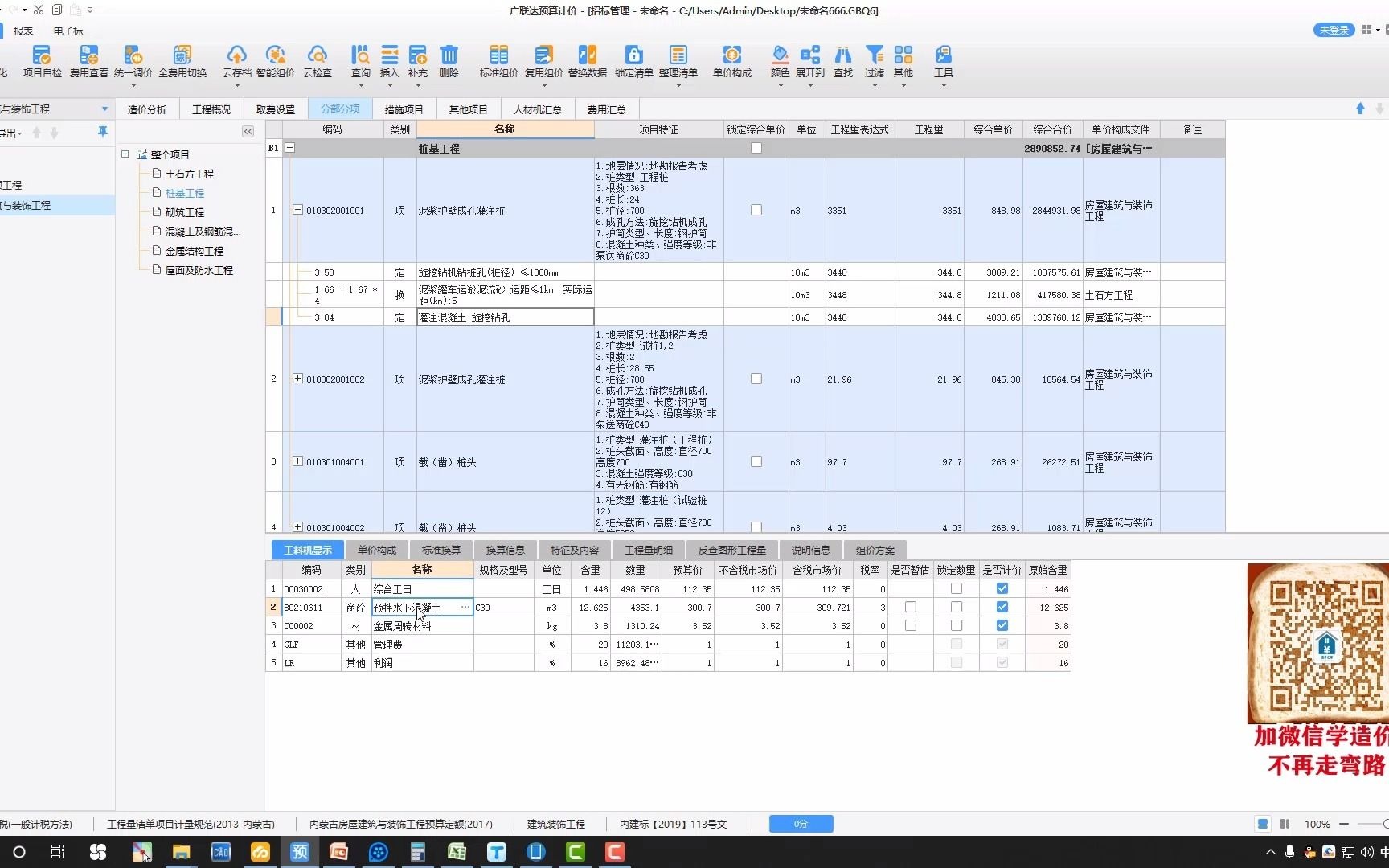Image resolution: width=1389 pixels, height=868 pixels.
Task: Select 金属结构工程 in the tree
Action: (x=194, y=251)
